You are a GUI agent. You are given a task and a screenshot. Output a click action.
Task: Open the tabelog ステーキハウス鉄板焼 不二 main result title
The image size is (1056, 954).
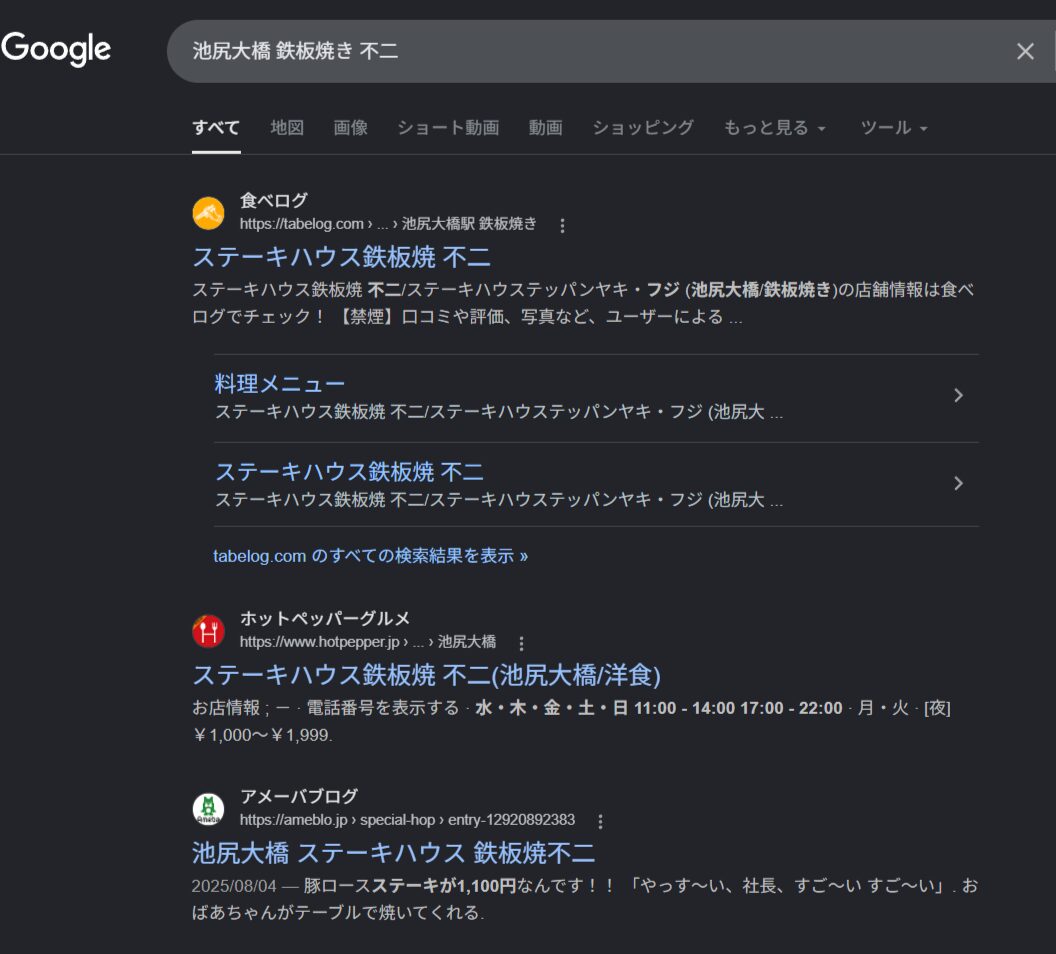pos(341,257)
